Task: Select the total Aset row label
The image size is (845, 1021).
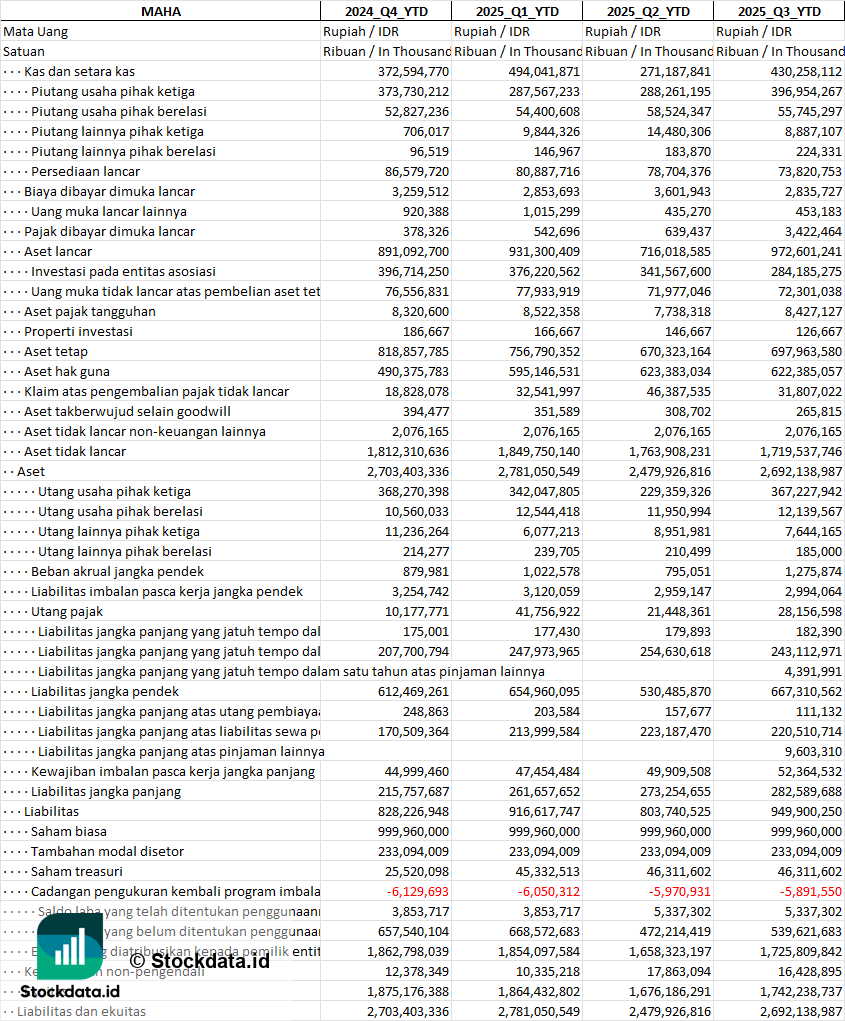Action: tap(31, 472)
